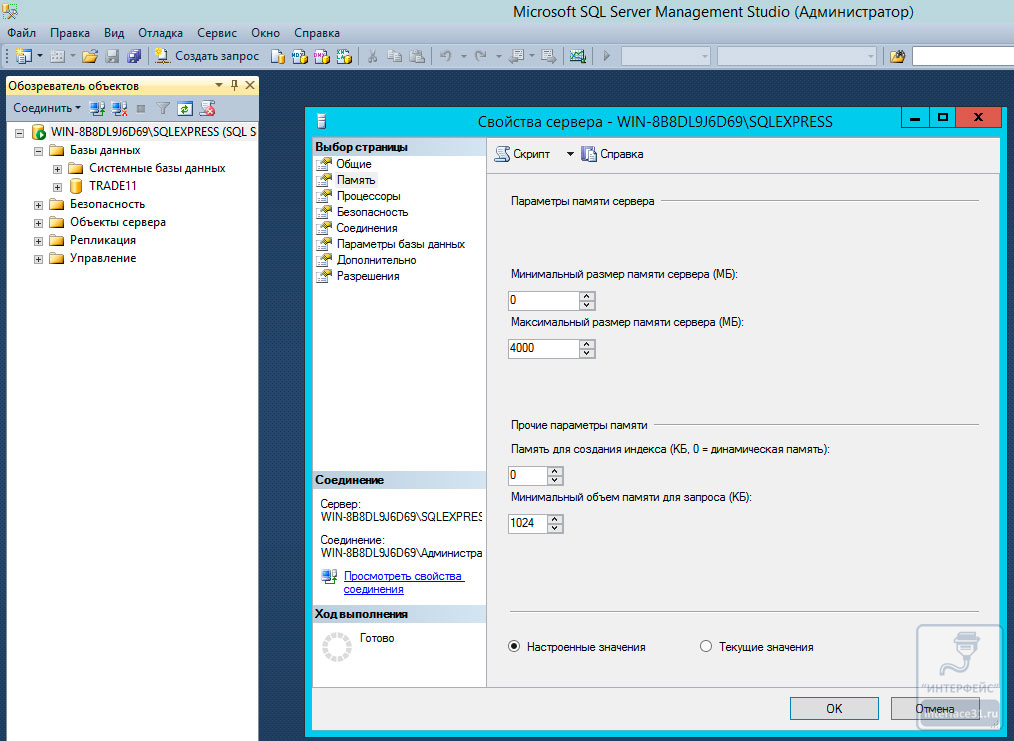Collapse the WIN-8B8DL9J6D69\SQLEXPRESS server node

(19, 133)
